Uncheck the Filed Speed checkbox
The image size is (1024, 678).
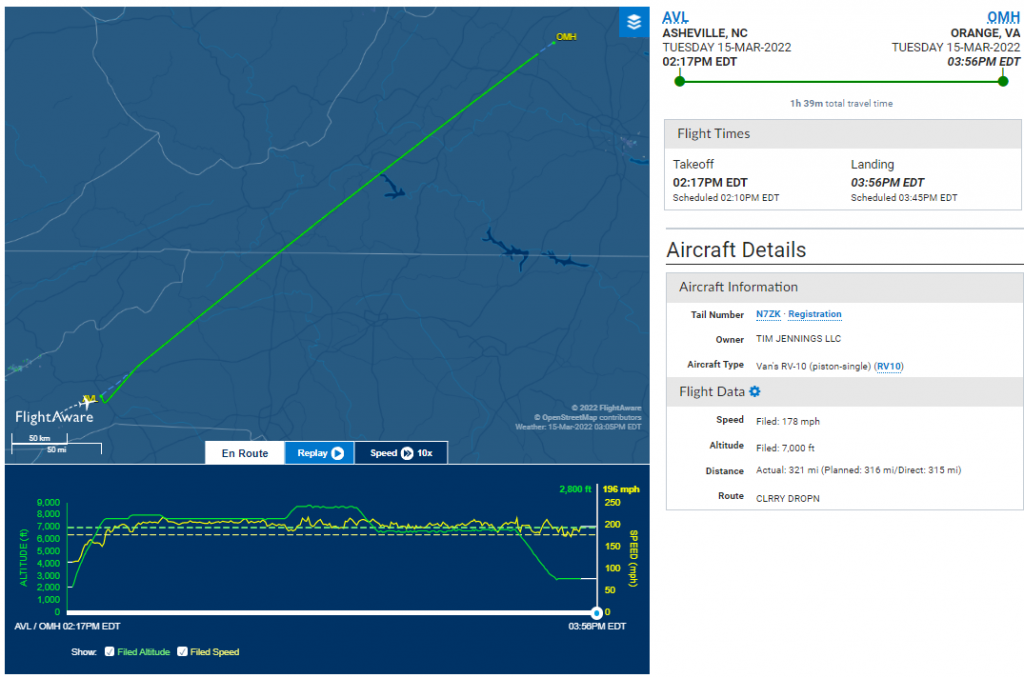click(182, 652)
